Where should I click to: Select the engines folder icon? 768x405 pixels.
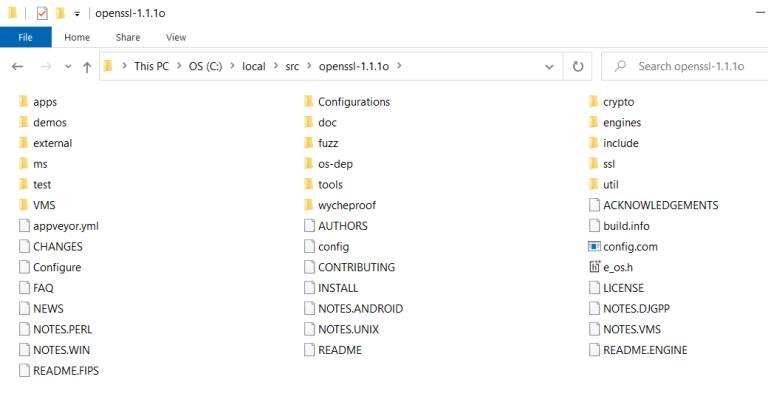click(x=594, y=122)
